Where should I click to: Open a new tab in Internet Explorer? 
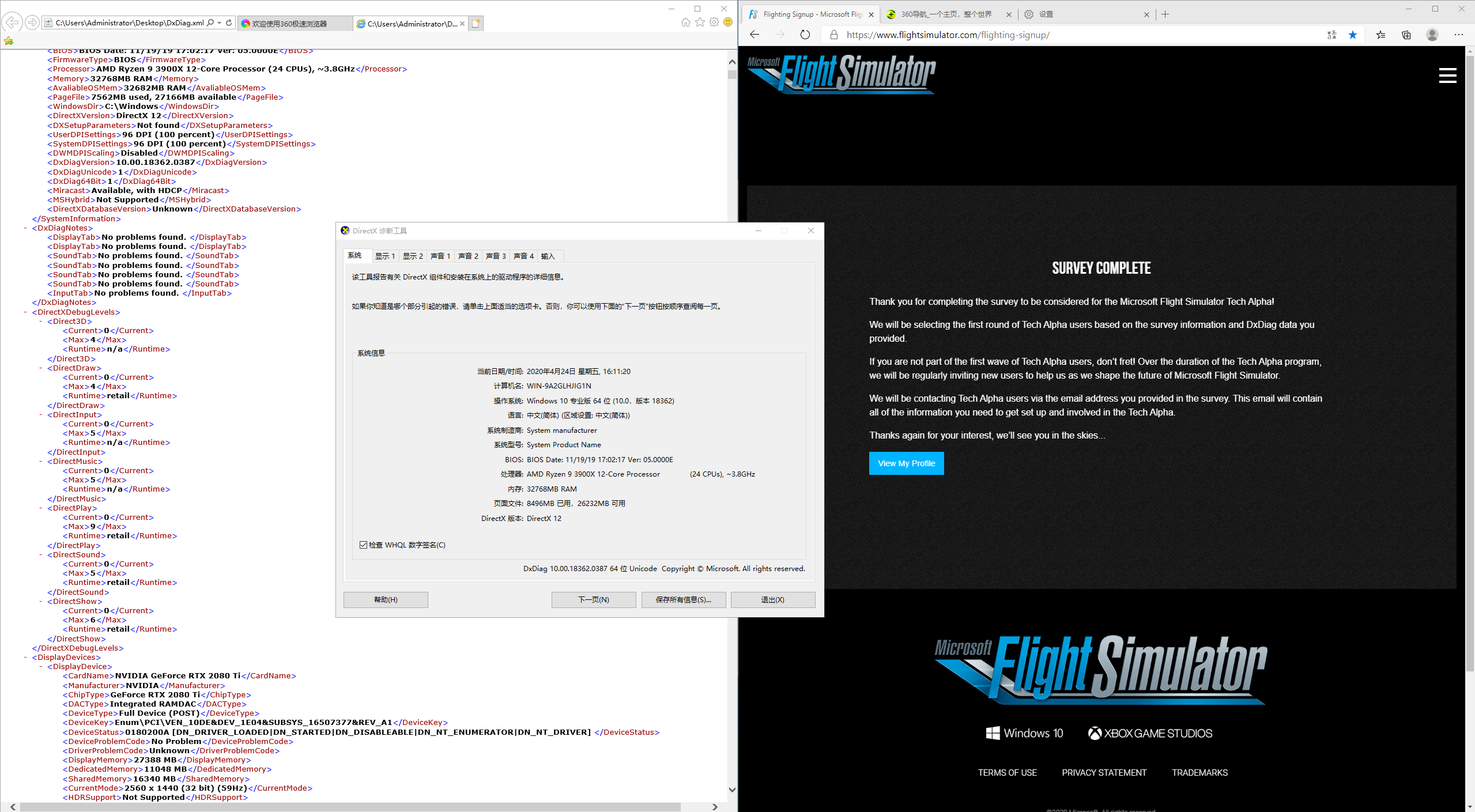(476, 23)
